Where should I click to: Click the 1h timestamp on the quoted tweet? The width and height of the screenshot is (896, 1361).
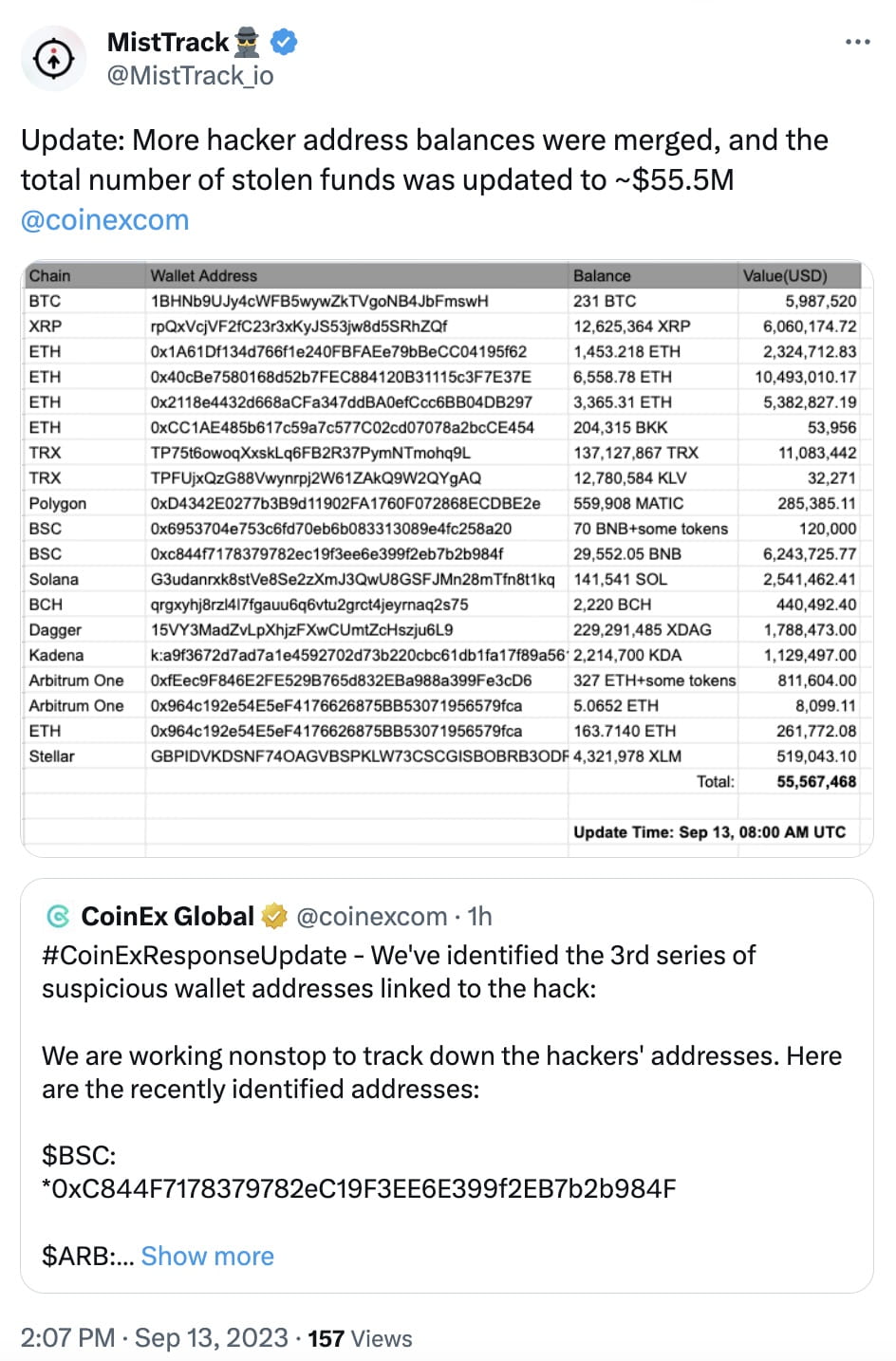click(x=477, y=916)
